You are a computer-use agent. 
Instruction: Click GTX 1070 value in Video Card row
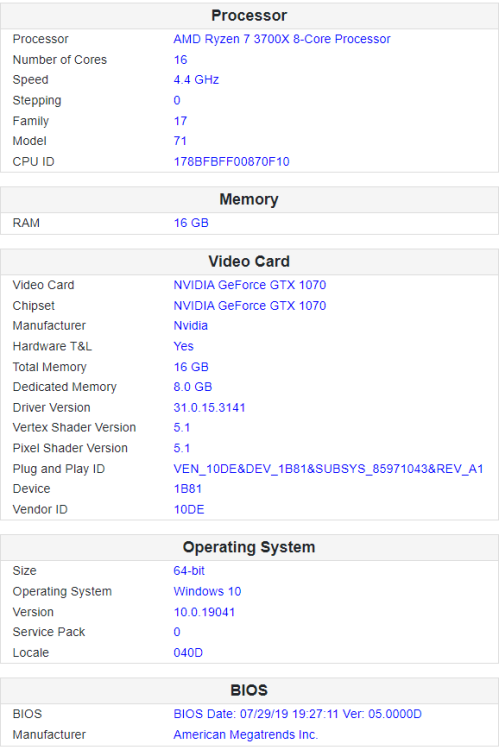tap(250, 285)
